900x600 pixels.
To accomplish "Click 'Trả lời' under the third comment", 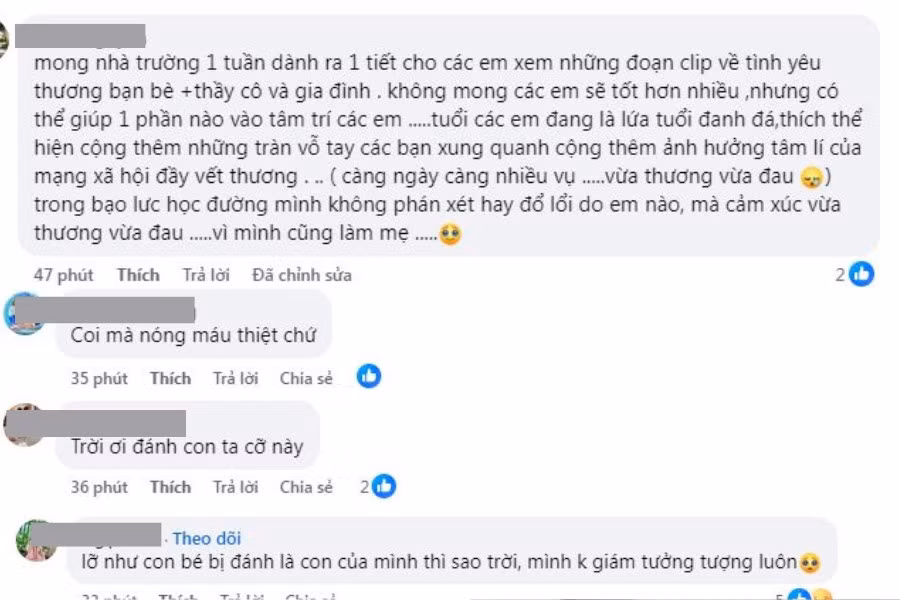I will pos(236,487).
